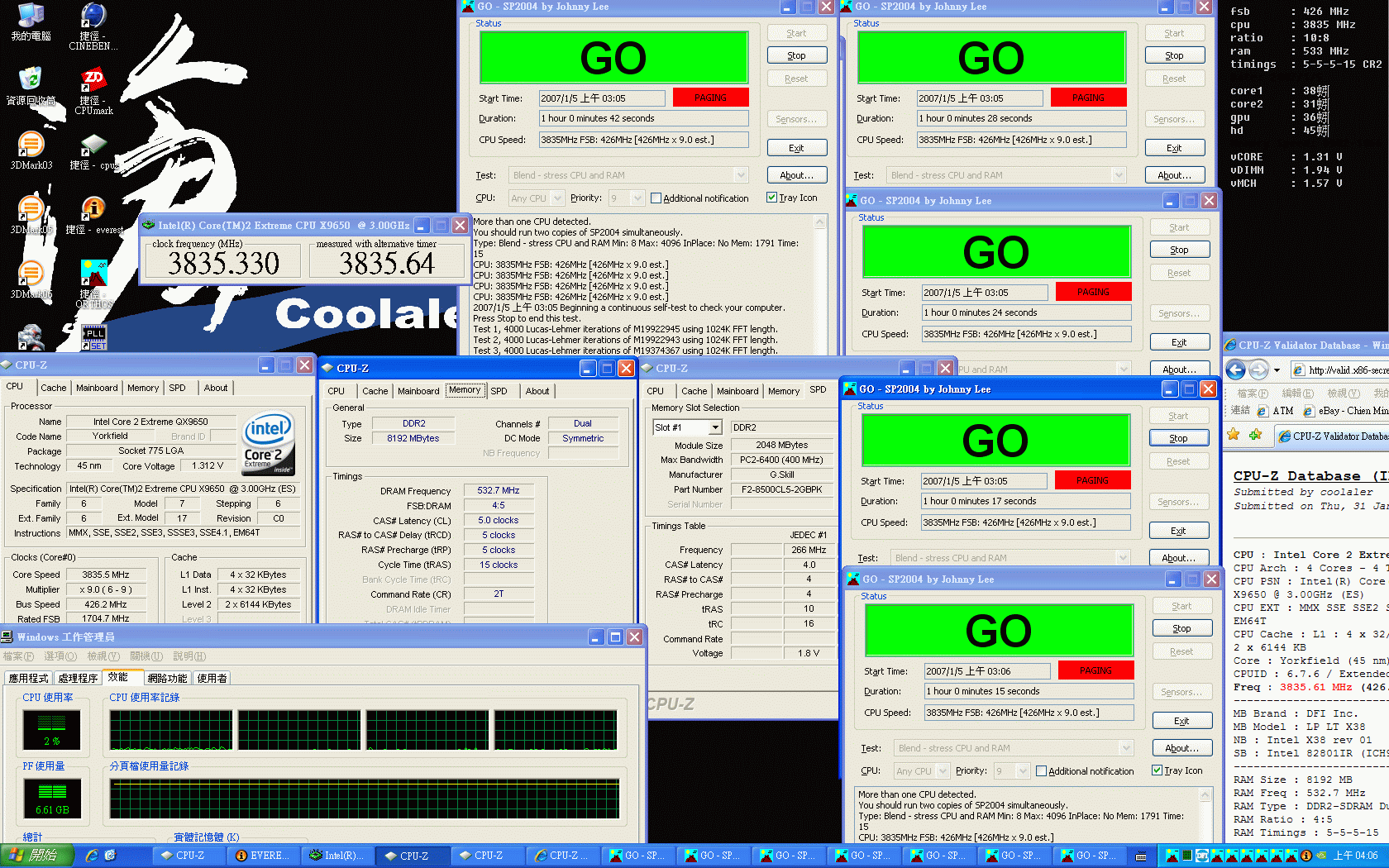Click About... in the 28-second SP2004 window
Screen dimensions: 1389x868
tap(1175, 175)
